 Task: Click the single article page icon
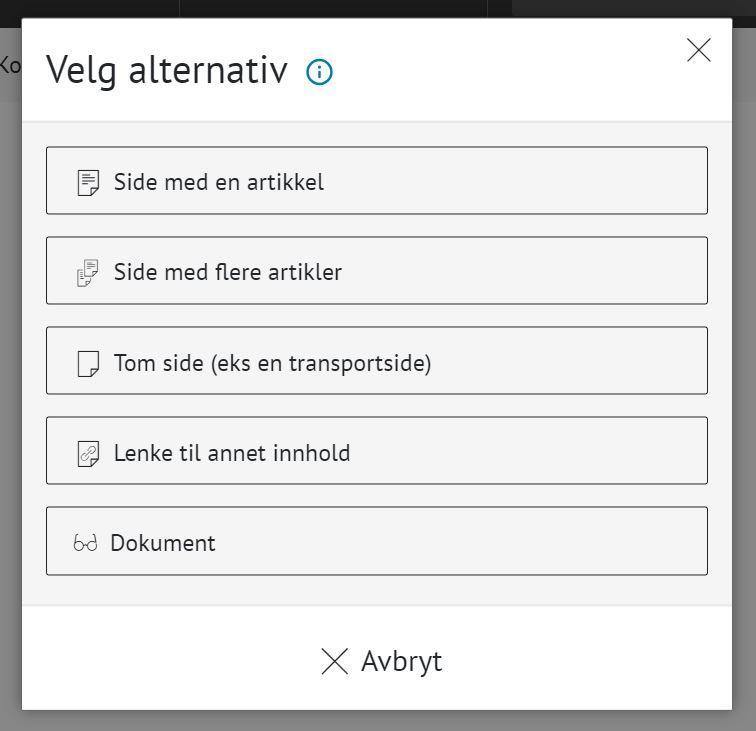click(x=89, y=183)
